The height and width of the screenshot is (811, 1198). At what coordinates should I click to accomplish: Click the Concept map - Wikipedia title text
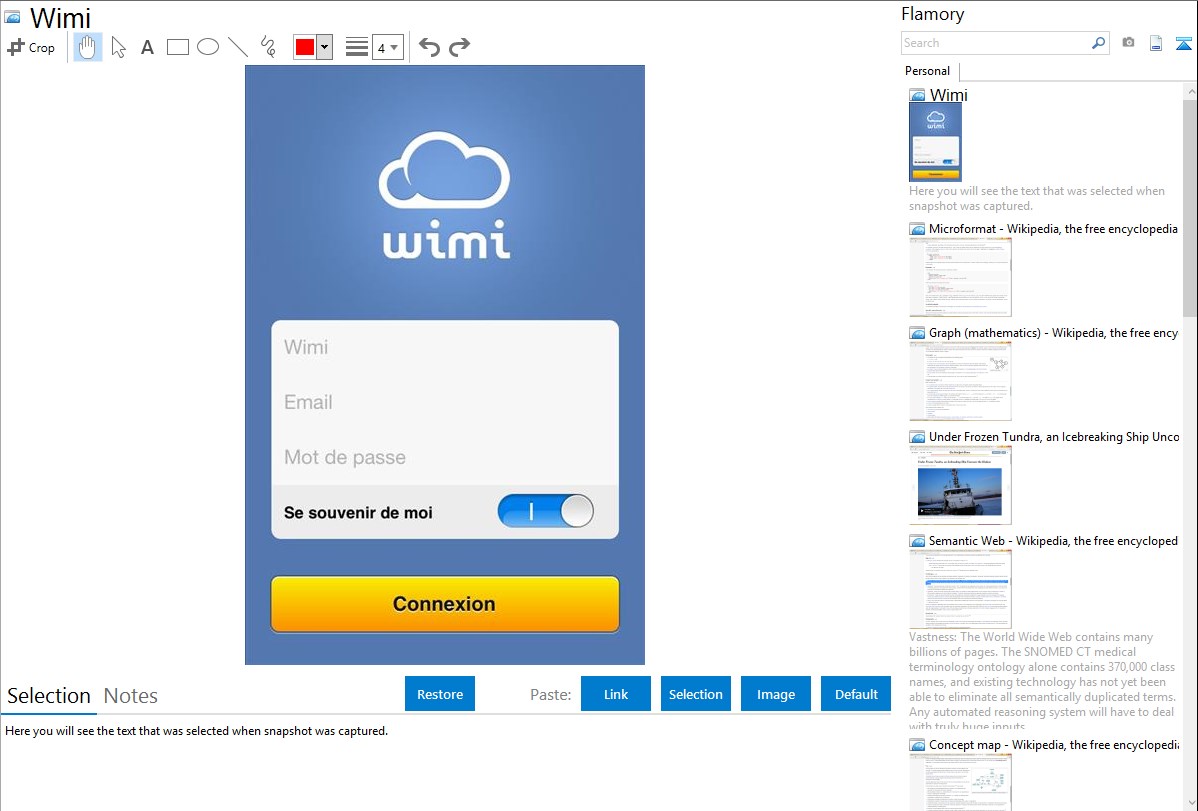(x=1053, y=744)
